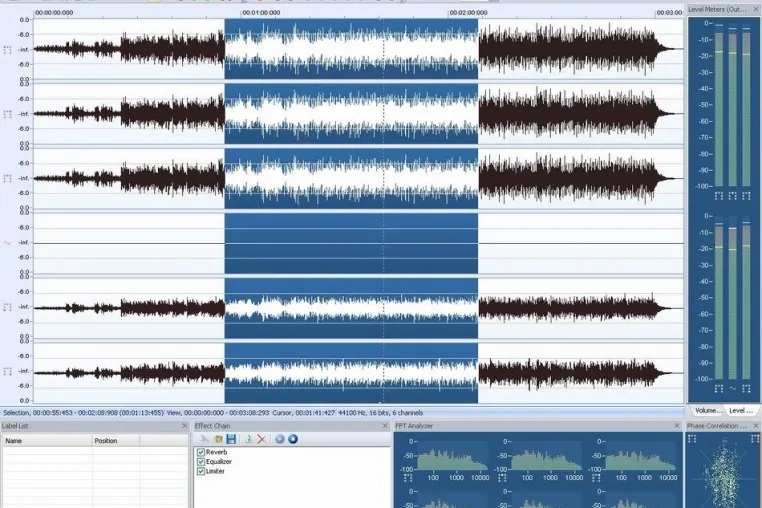The height and width of the screenshot is (508, 762).
Task: Click the 00:01:00:000 mark on the time ruler
Action: [x=261, y=13]
